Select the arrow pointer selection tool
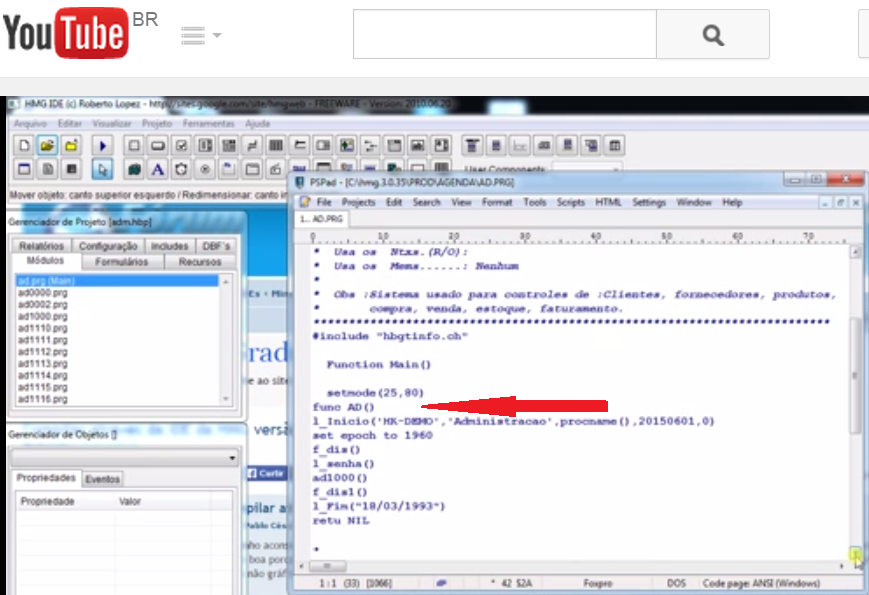The height and width of the screenshot is (595, 869). tap(103, 169)
